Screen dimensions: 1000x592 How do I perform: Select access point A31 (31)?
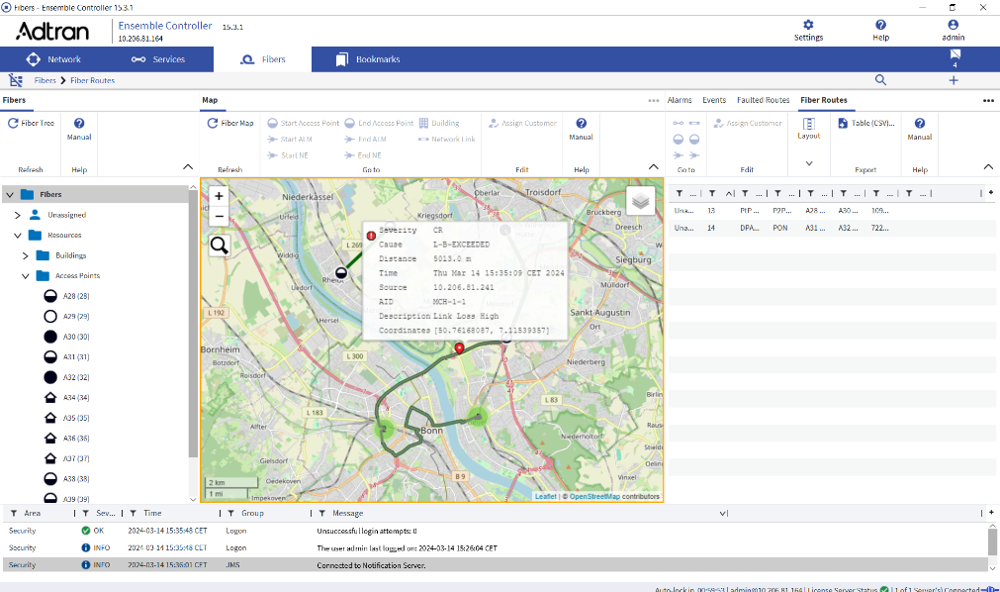click(66, 357)
